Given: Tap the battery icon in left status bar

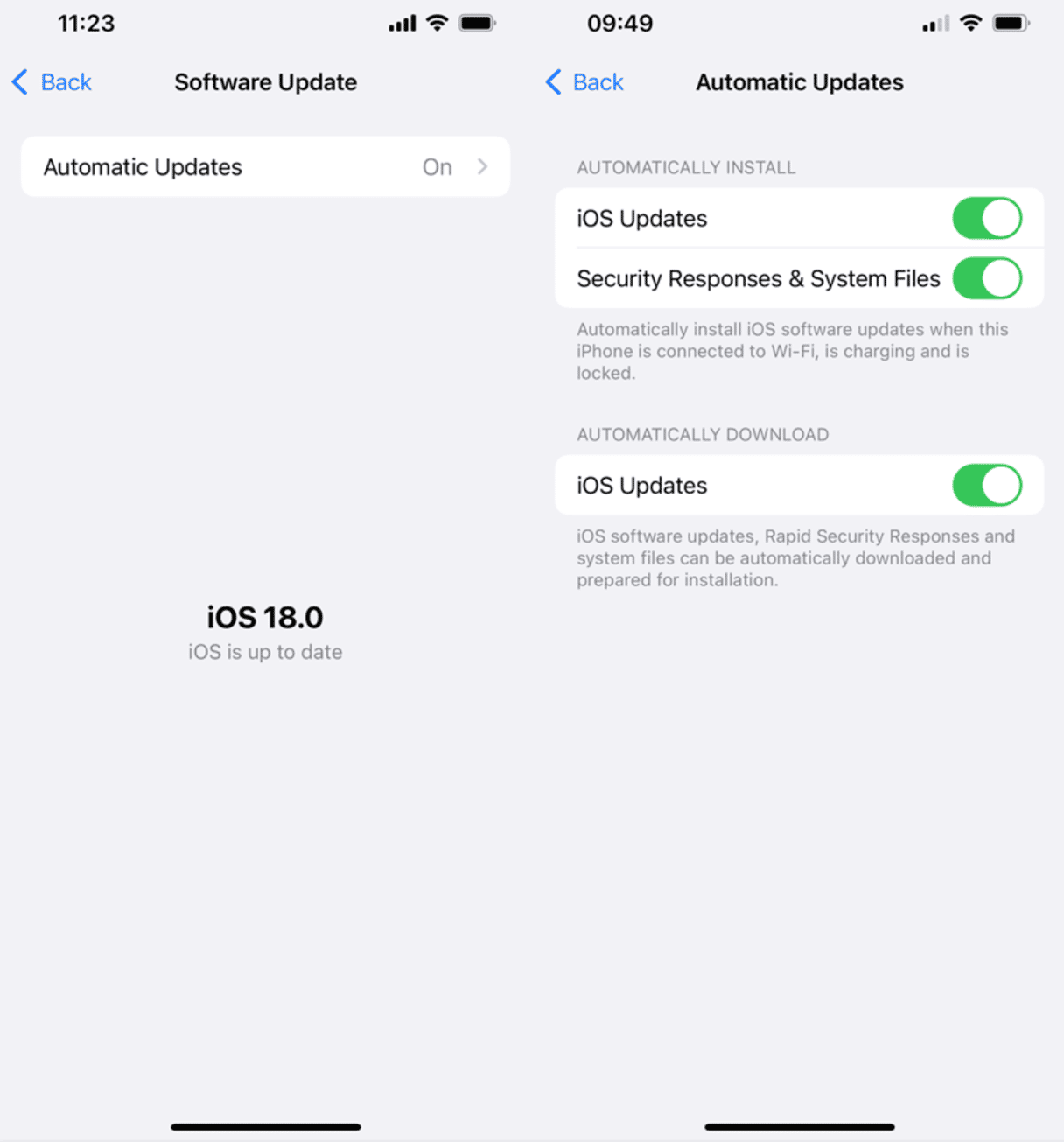Looking at the screenshot, I should point(477,24).
